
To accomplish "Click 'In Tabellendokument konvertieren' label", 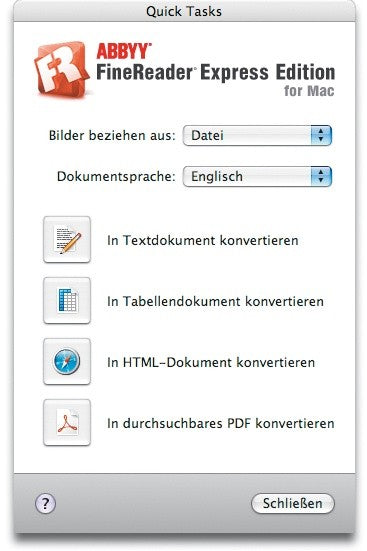I will pyautogui.click(x=215, y=301).
